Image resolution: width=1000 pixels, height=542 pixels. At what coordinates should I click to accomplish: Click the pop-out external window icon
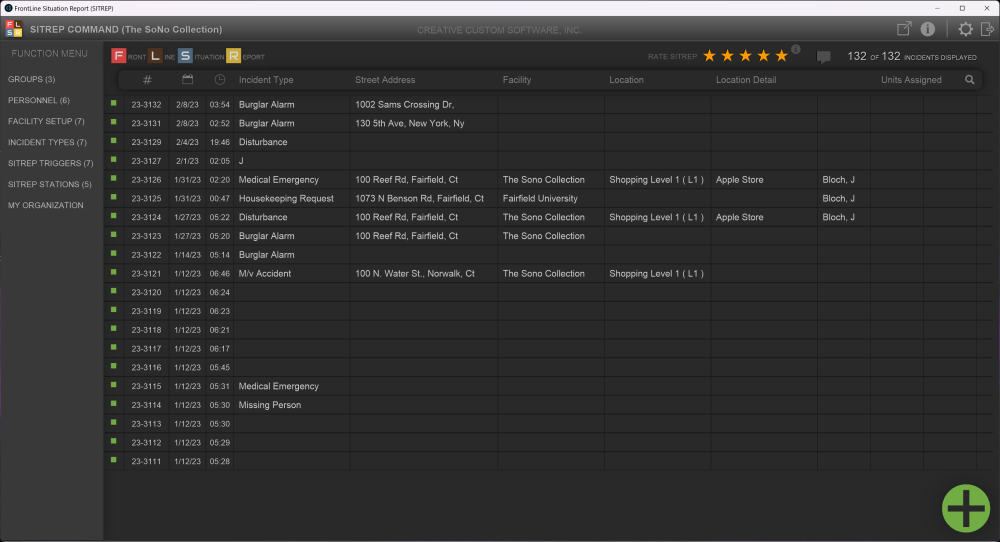click(x=904, y=30)
